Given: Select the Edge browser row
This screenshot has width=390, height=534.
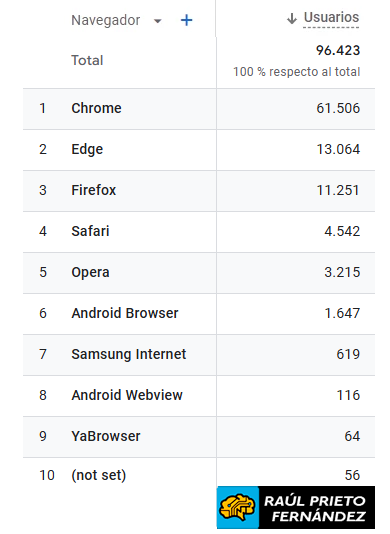Looking at the screenshot, I should click(199, 150).
